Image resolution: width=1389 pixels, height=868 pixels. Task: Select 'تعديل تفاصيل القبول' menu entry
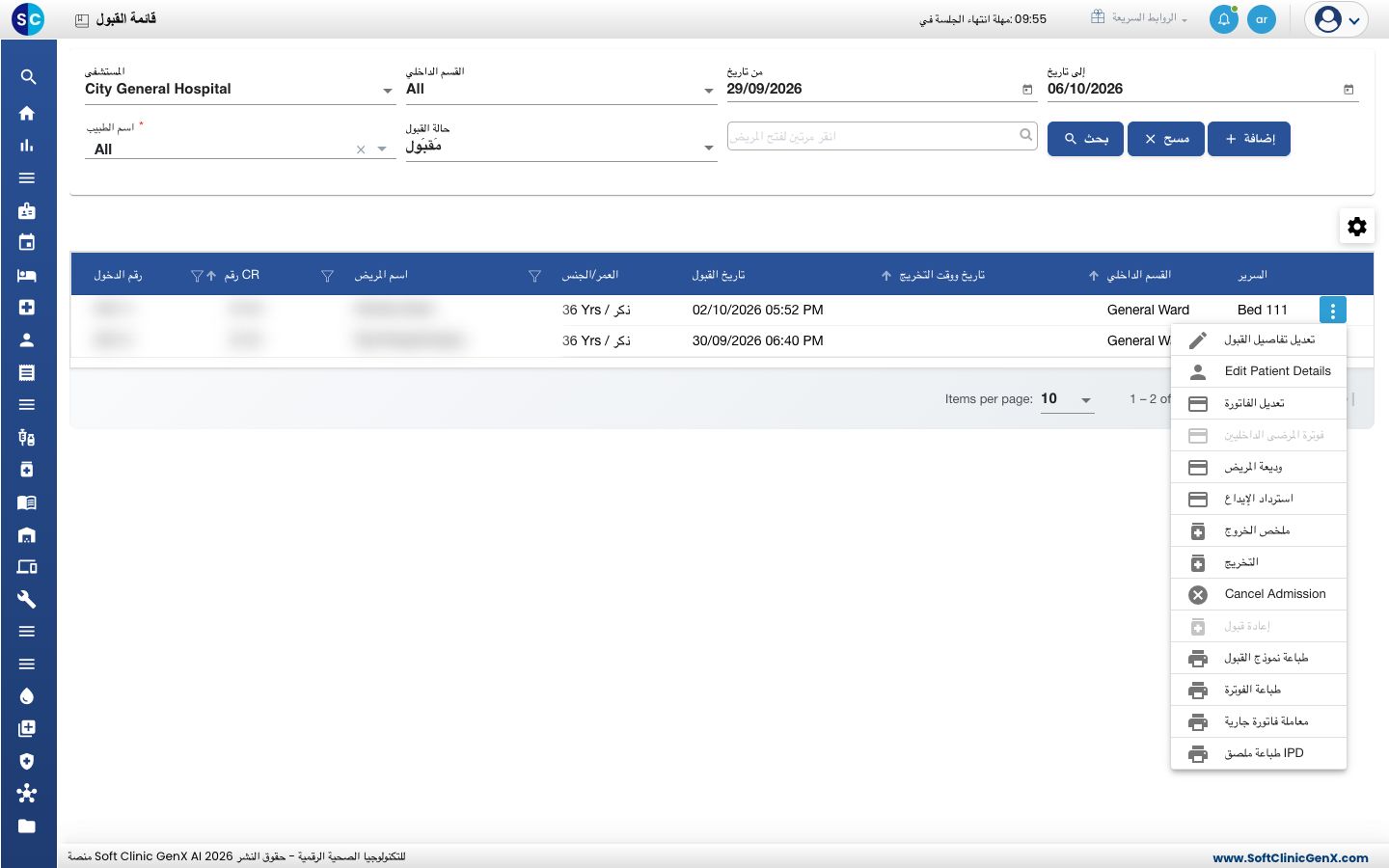tap(1259, 339)
